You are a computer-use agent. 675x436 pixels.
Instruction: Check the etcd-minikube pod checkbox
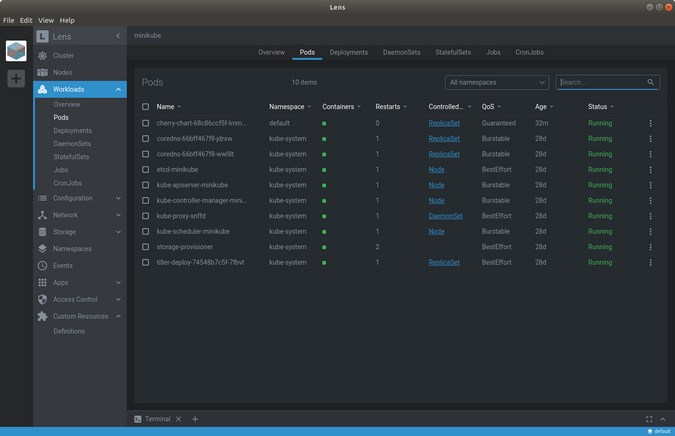pyautogui.click(x=146, y=170)
